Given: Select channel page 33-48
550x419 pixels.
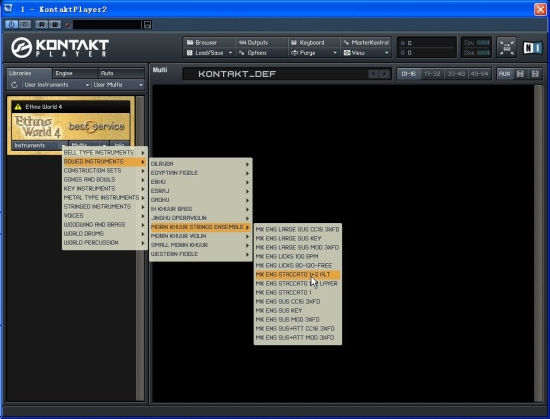Looking at the screenshot, I should [456, 74].
